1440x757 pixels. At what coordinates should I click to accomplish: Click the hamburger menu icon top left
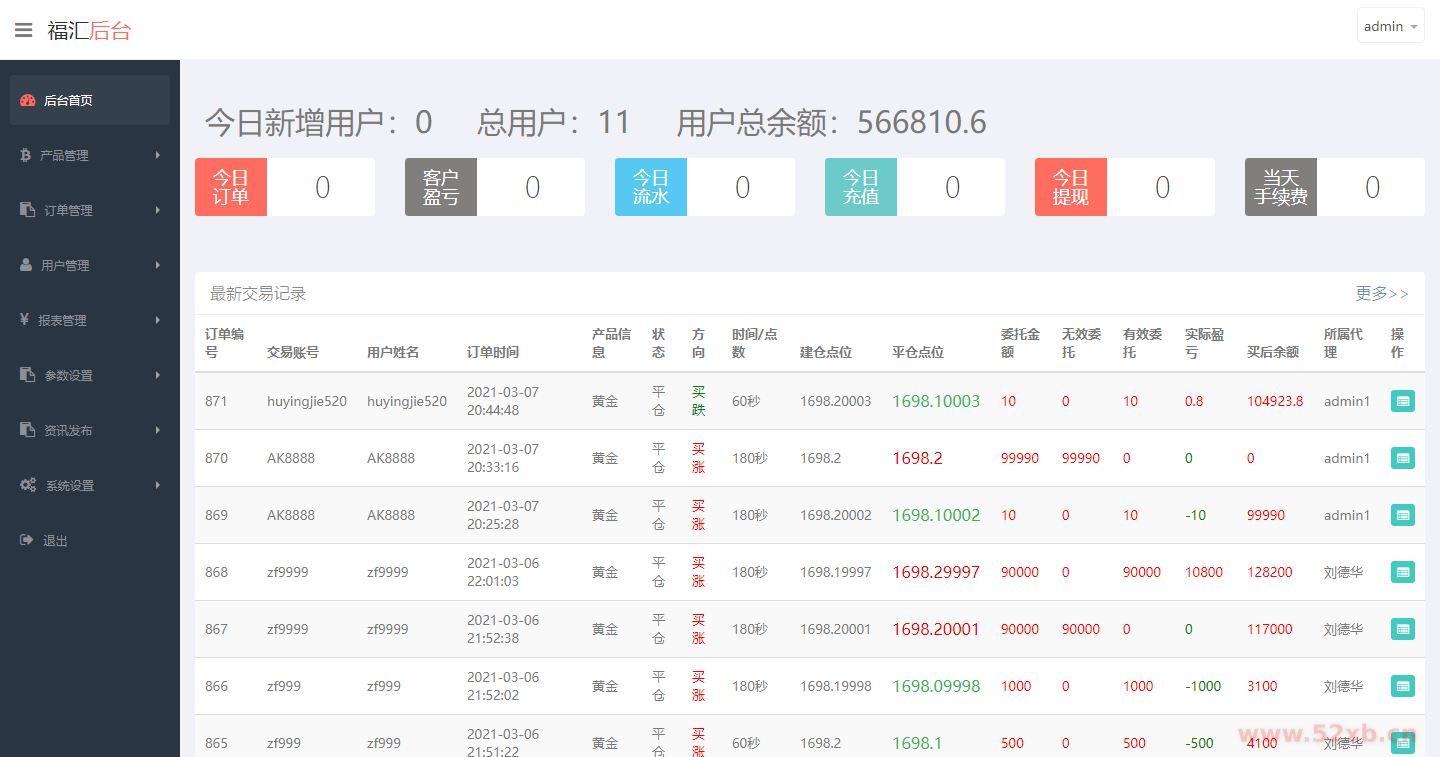tap(24, 29)
